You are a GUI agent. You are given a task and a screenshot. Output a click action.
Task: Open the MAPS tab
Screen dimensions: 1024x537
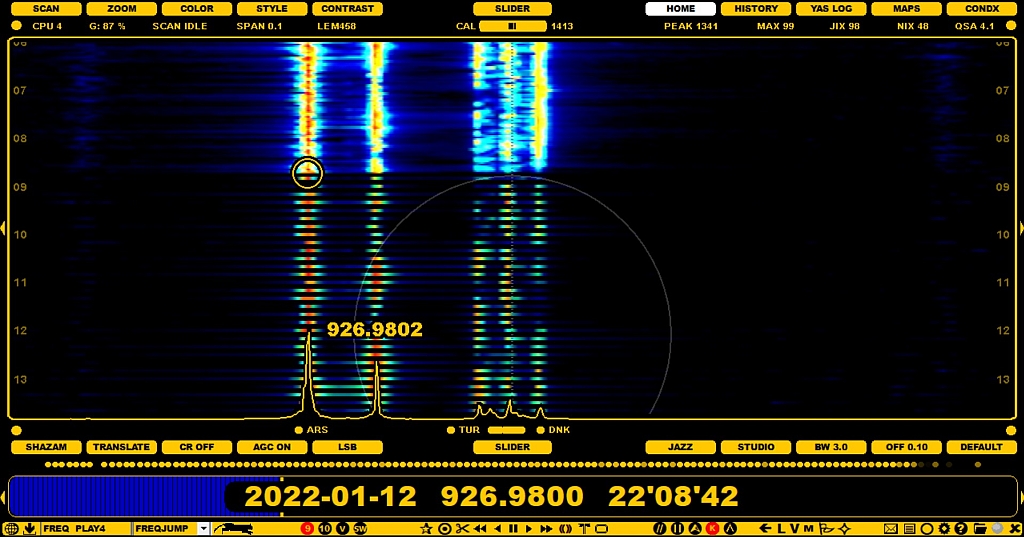[x=906, y=9]
